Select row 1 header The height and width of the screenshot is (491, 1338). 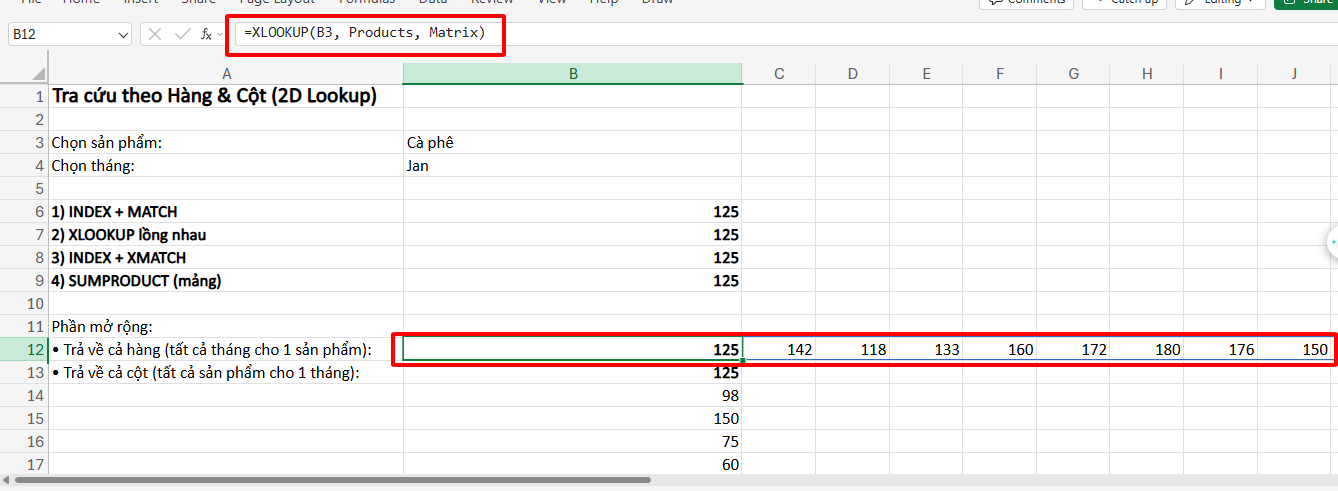(x=24, y=97)
